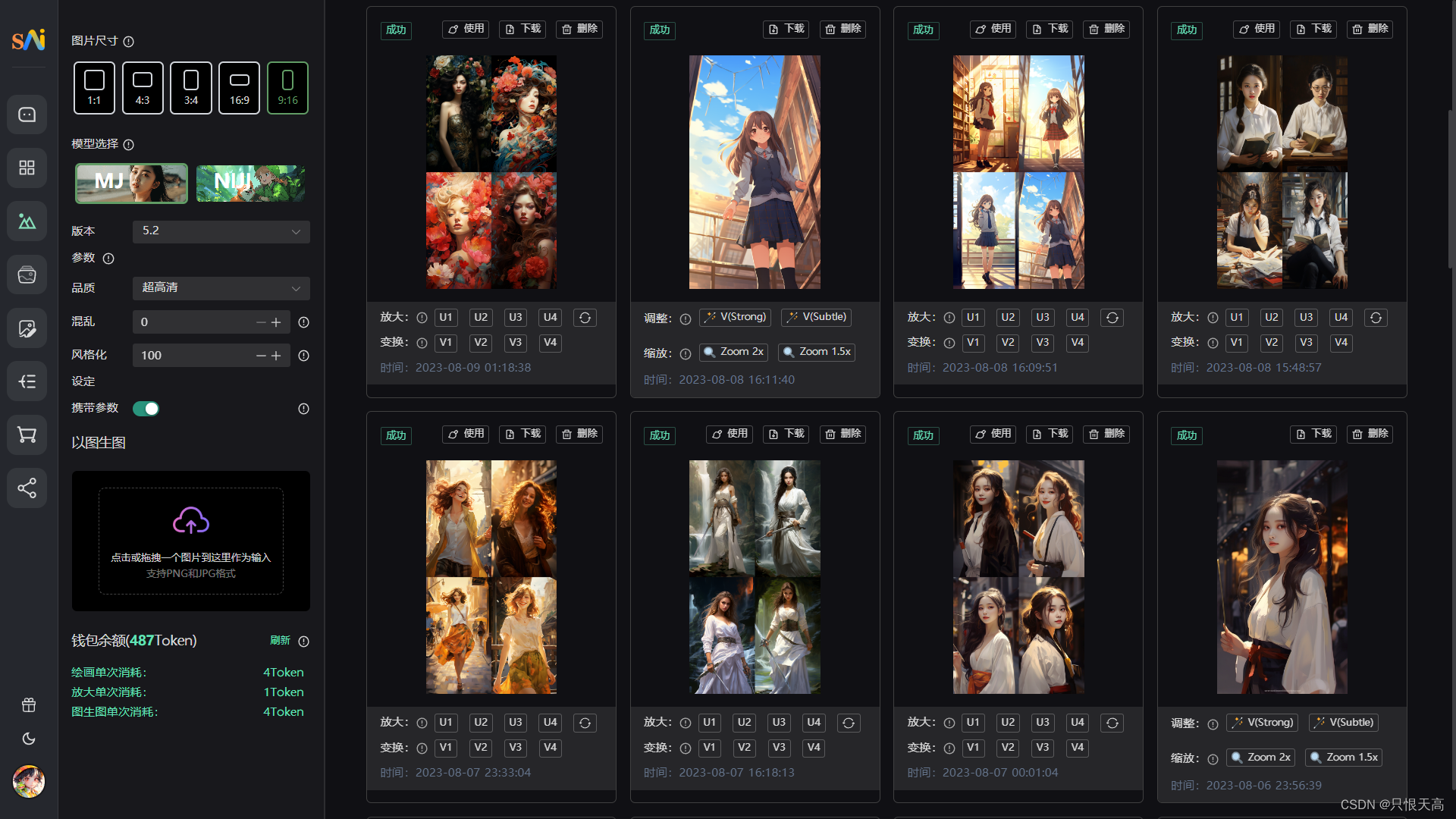Open the chat icon in sidebar
1456x819 pixels.
27,115
